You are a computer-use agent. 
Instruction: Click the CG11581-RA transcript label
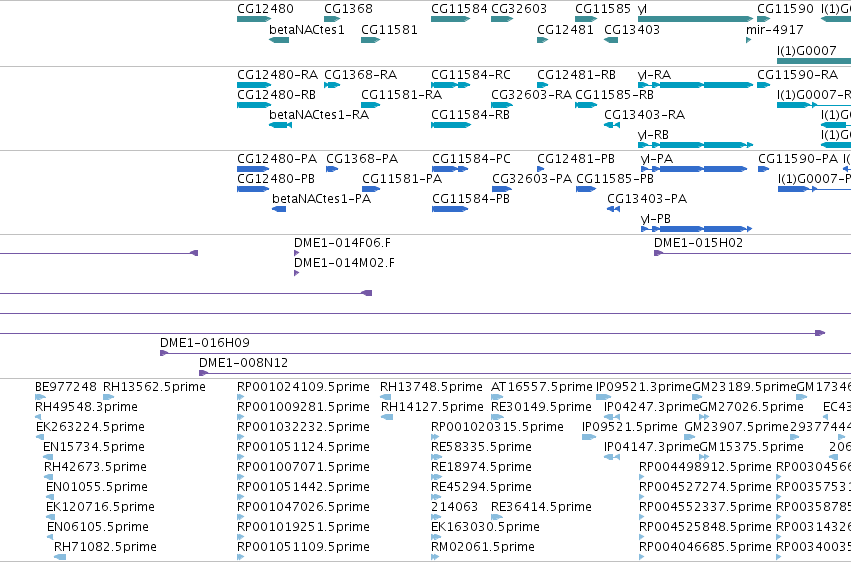click(x=402, y=94)
